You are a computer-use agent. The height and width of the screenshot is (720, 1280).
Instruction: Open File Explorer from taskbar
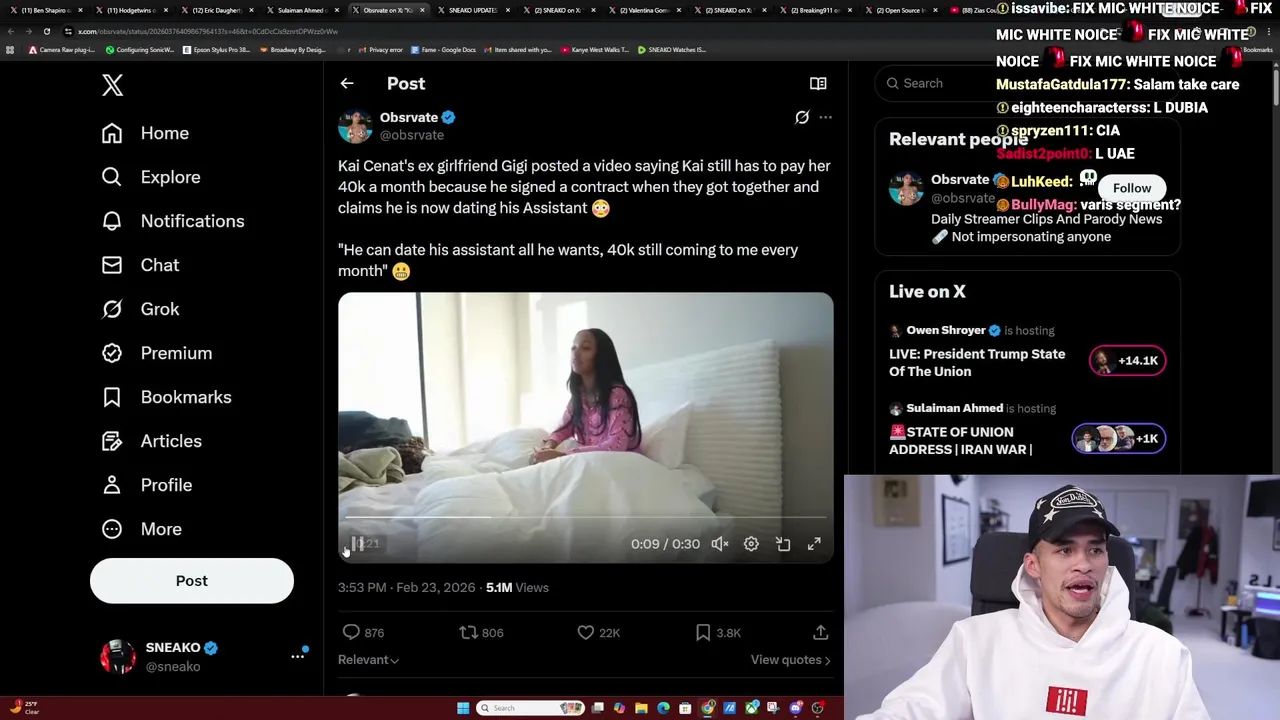[641, 708]
